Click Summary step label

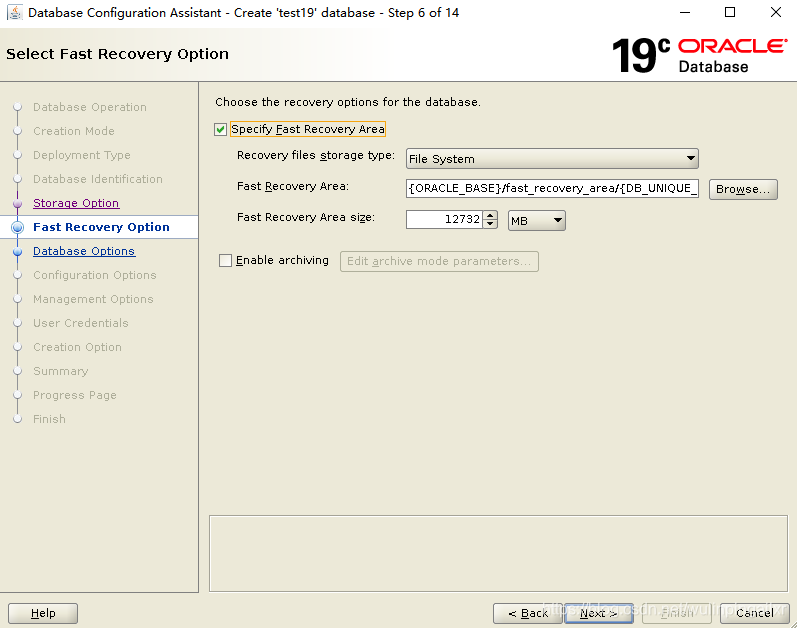click(60, 371)
